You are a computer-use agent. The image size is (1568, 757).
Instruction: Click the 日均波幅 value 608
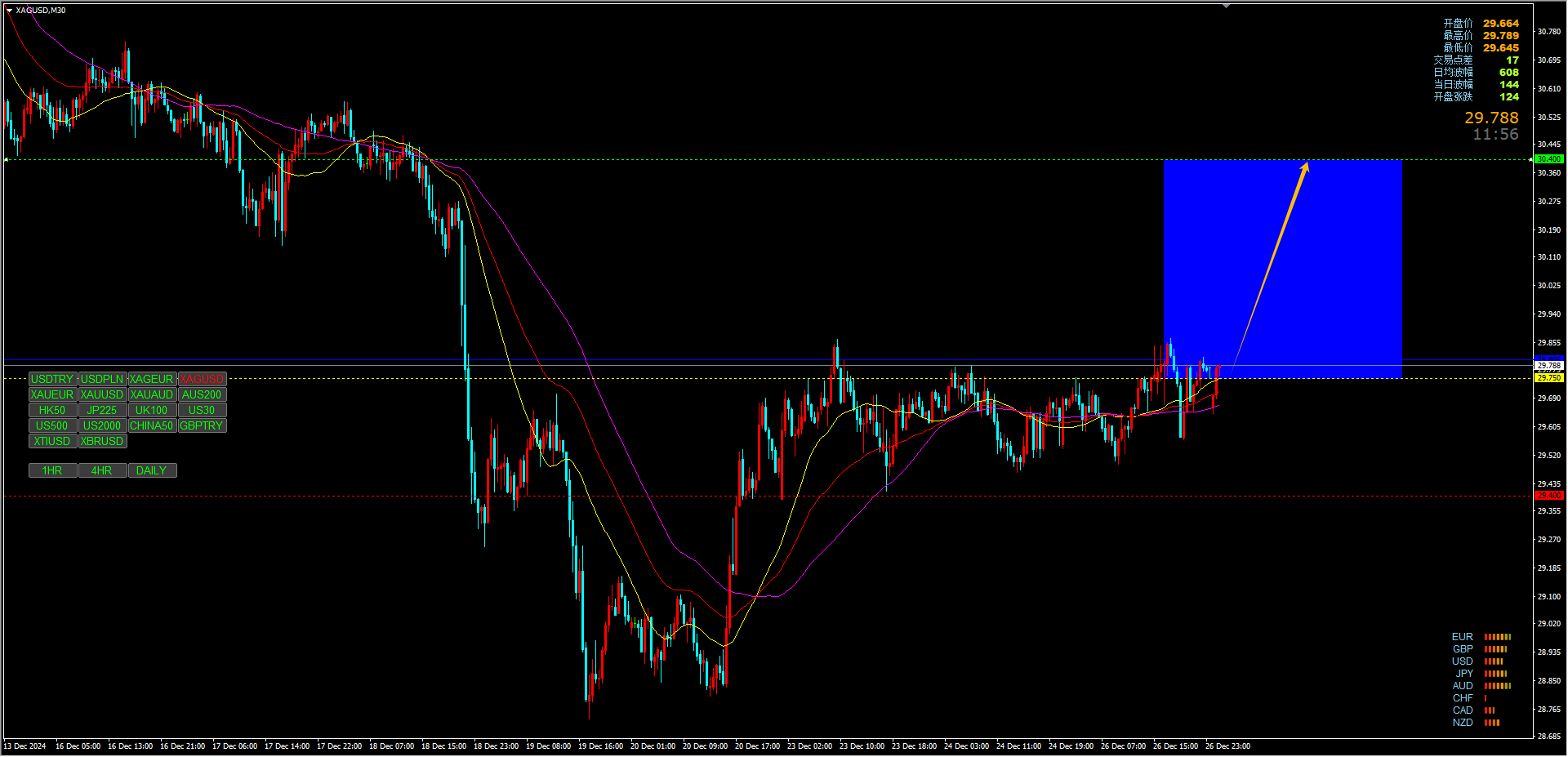coord(1508,73)
